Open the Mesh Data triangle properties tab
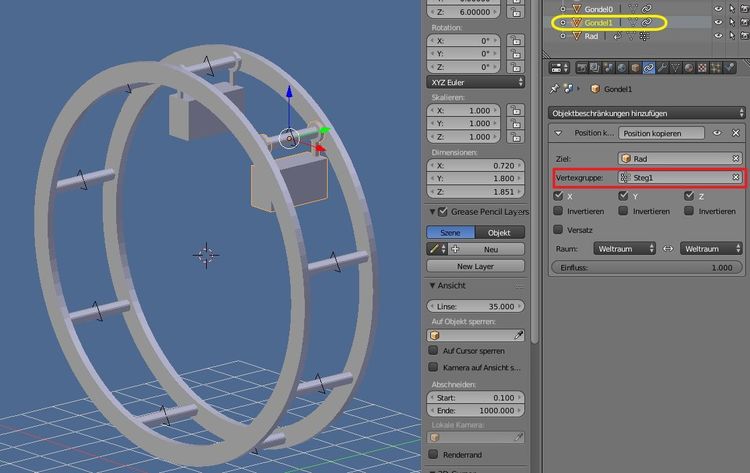Viewport: 750px width, 473px height. [x=675, y=68]
